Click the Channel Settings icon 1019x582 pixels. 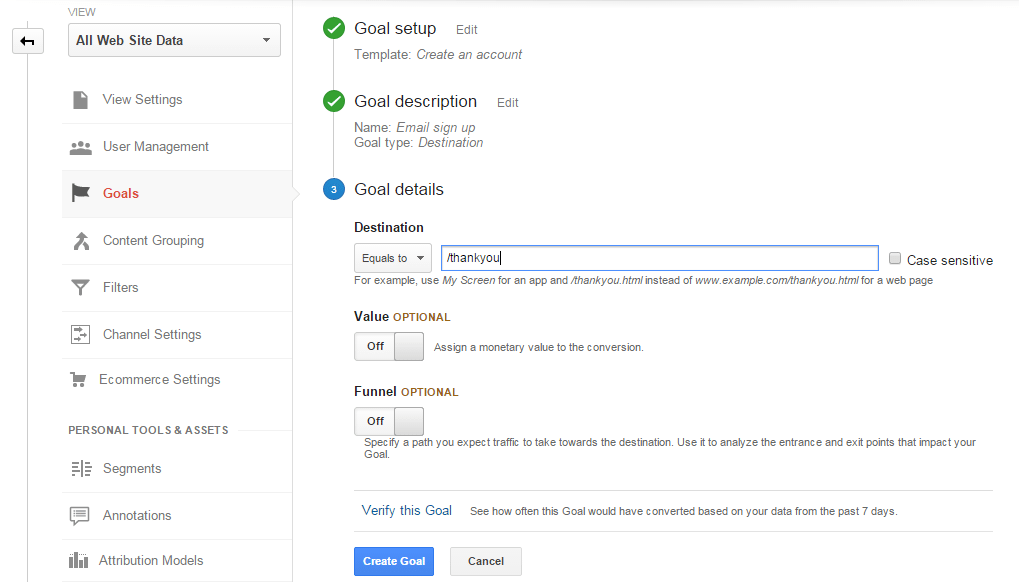click(x=81, y=335)
